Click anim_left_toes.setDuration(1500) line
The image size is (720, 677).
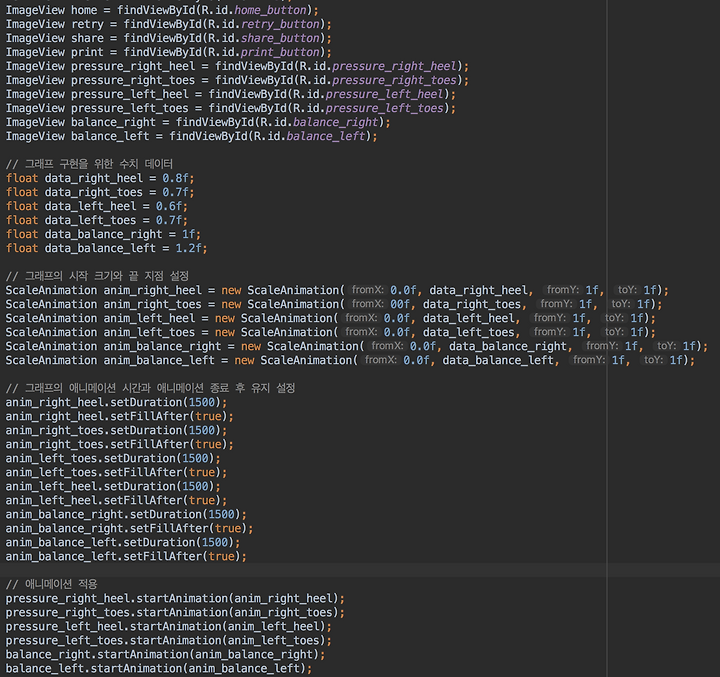pos(113,458)
